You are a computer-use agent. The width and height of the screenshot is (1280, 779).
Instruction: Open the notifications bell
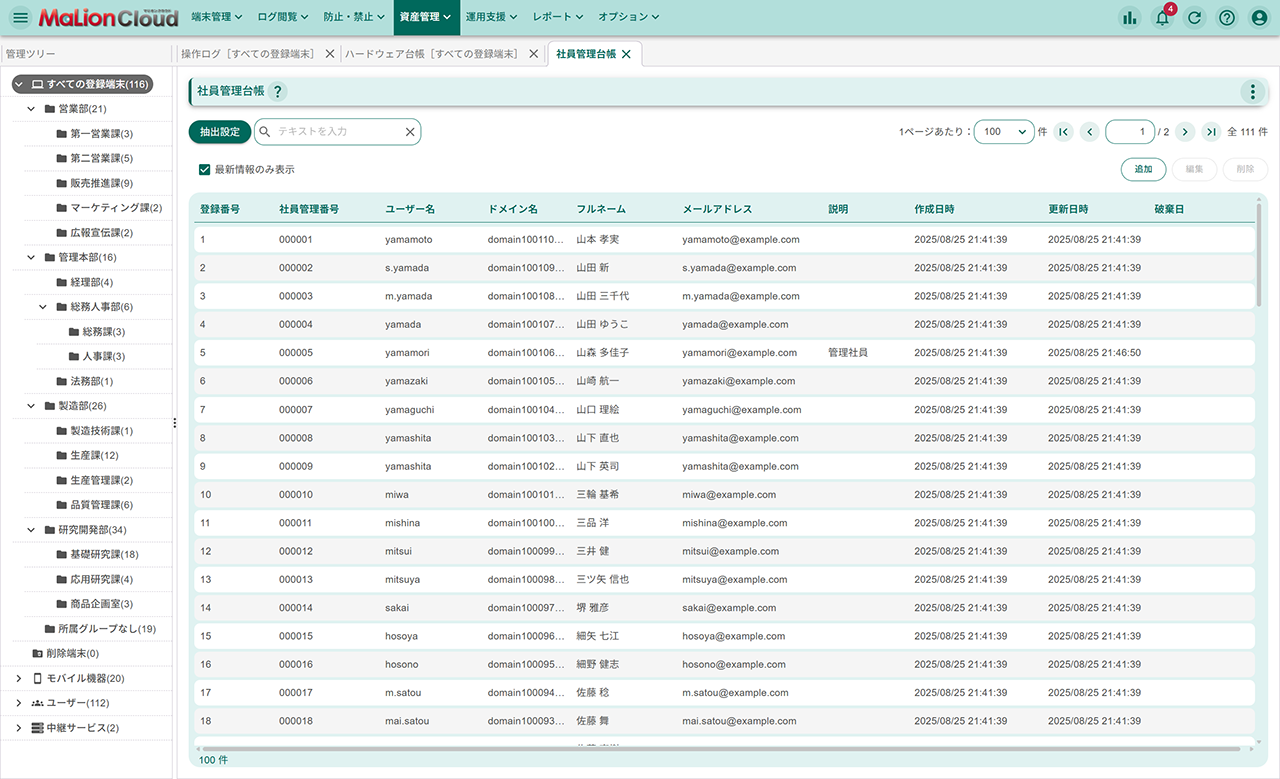[1162, 17]
